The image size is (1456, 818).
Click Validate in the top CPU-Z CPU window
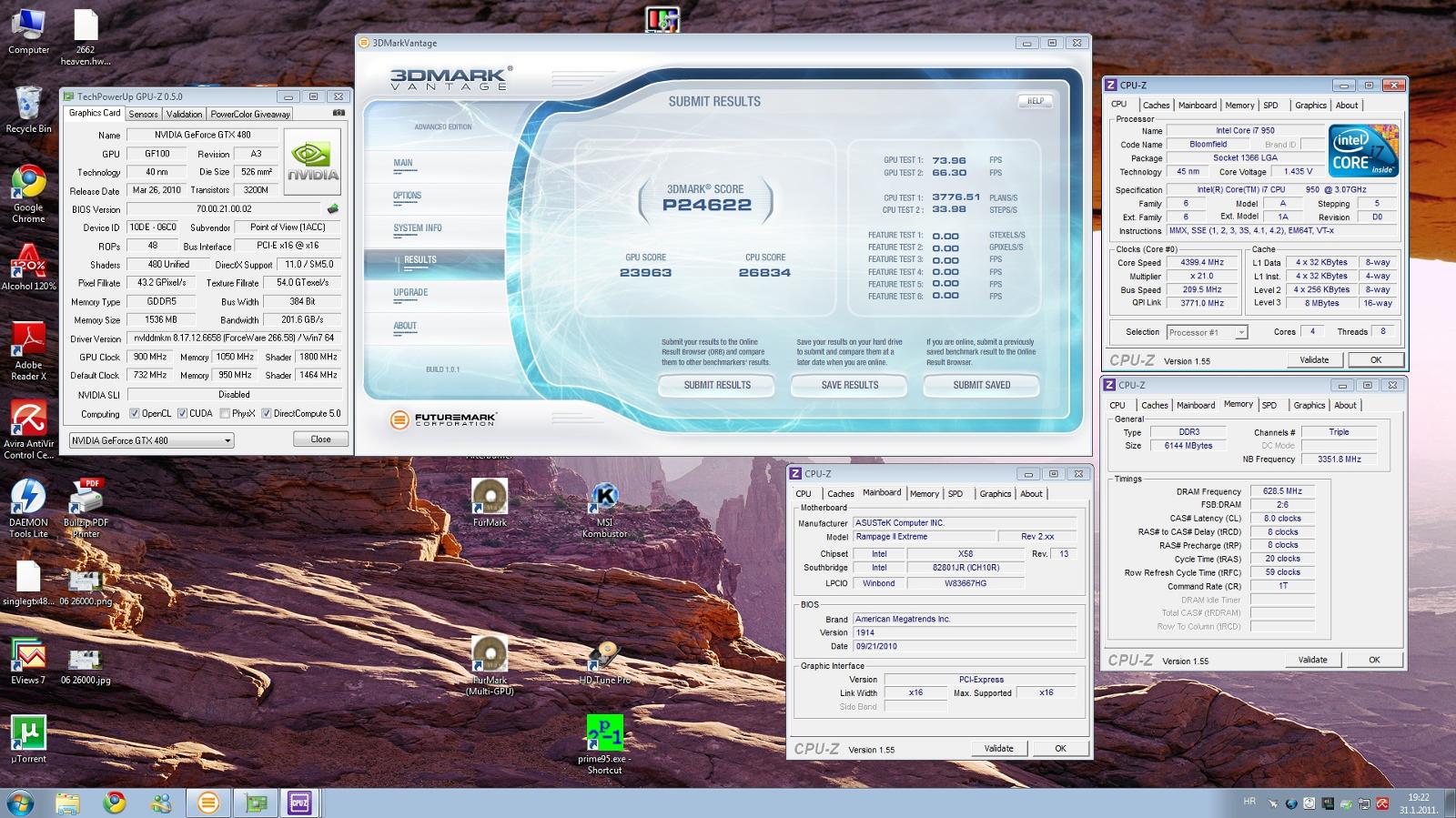coord(1314,360)
